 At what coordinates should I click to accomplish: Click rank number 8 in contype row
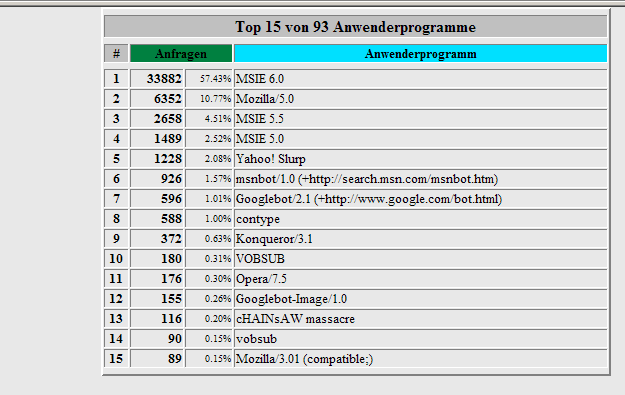click(x=116, y=218)
